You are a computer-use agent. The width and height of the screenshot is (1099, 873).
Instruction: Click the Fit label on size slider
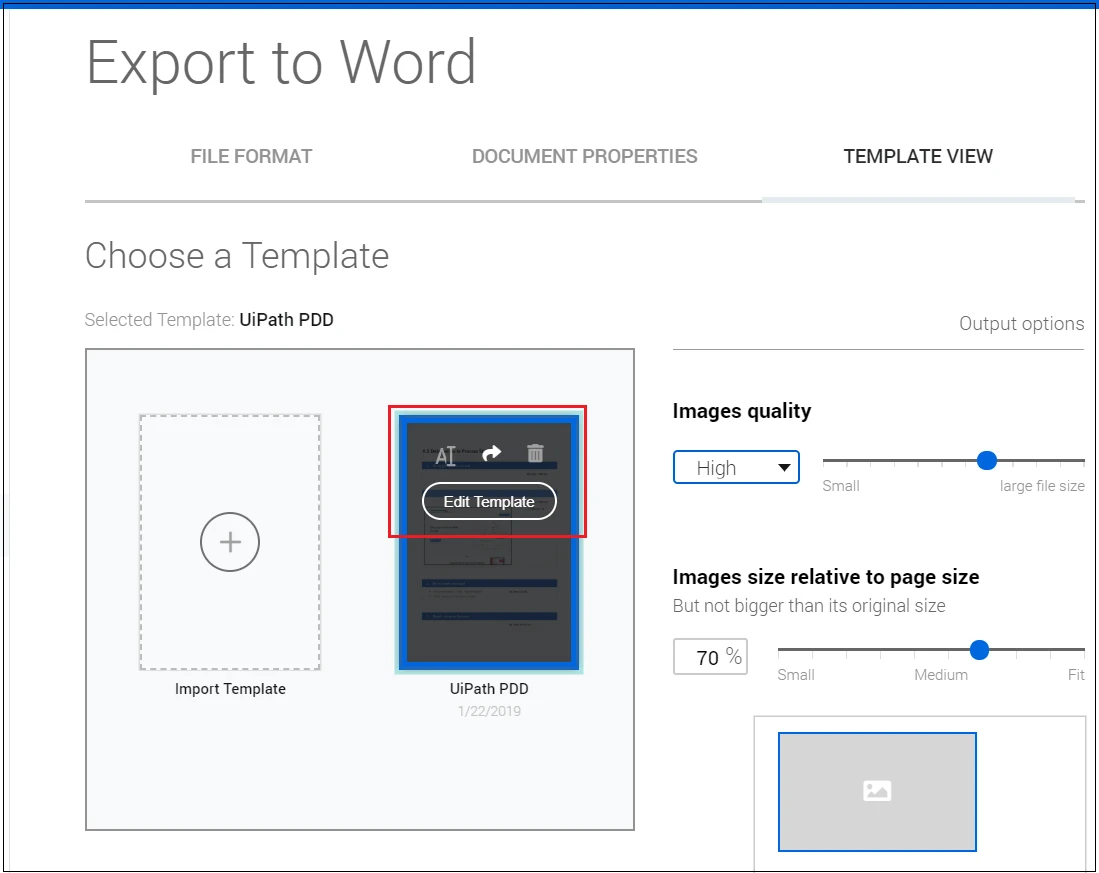(1076, 675)
